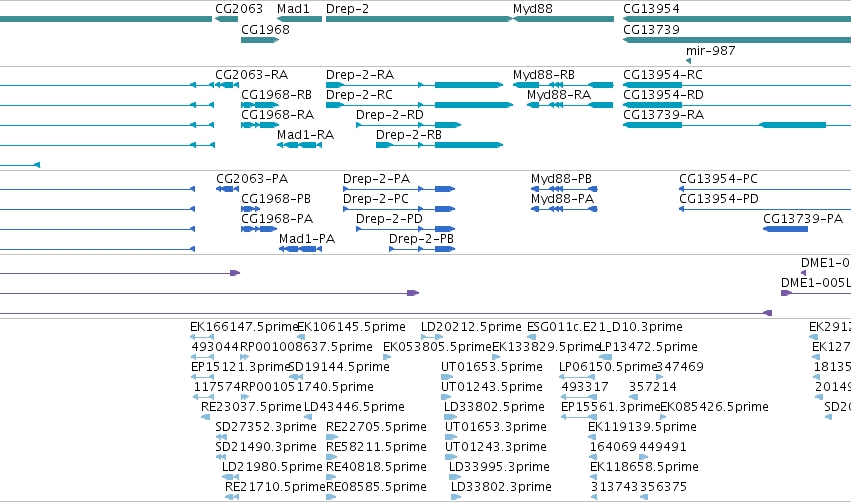Click the CG13954-PD label
This screenshot has height=502, width=851.
tap(719, 199)
